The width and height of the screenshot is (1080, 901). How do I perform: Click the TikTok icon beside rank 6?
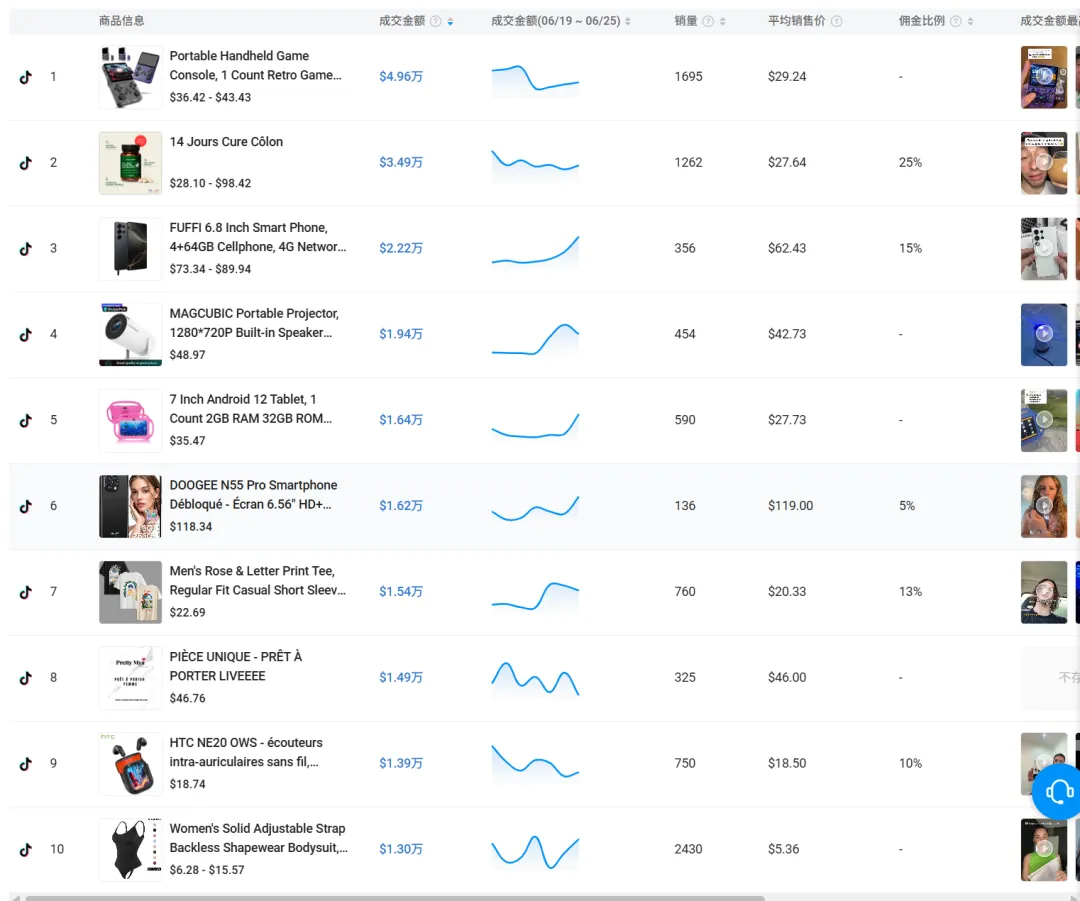coord(25,506)
